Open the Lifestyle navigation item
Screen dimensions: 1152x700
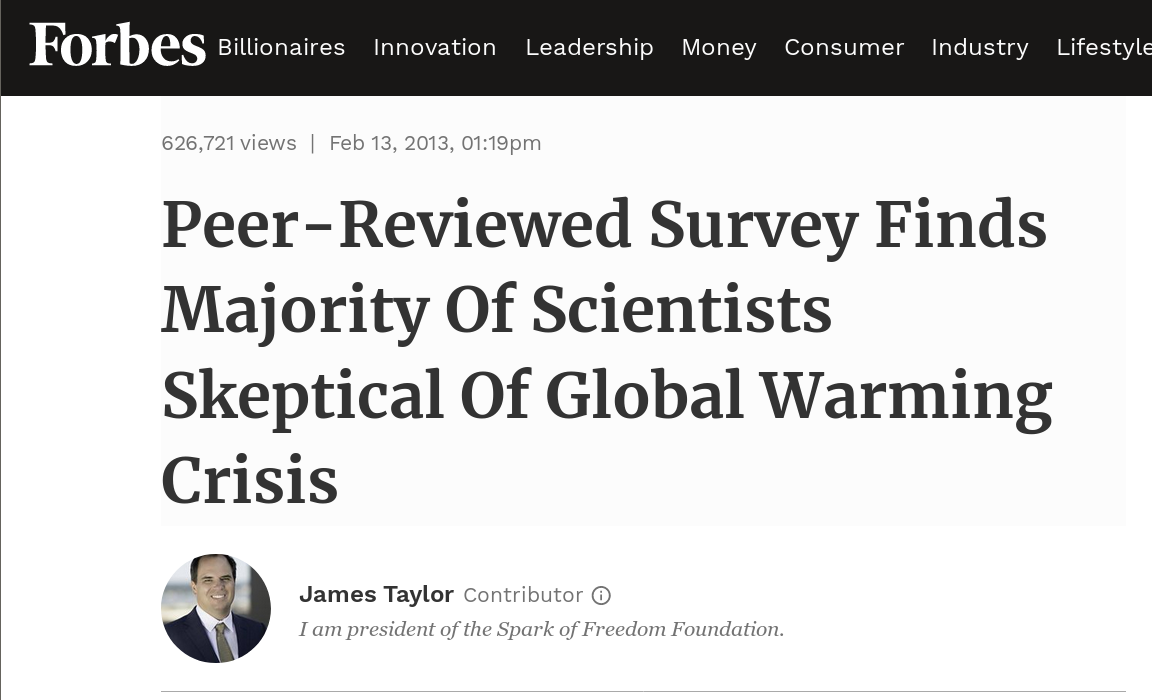[1104, 47]
